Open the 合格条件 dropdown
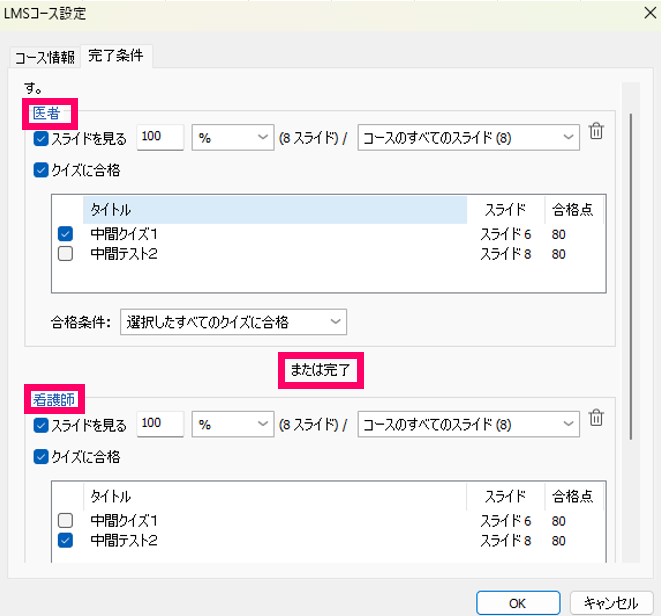Screen dimensions: 661x616 [x=233, y=322]
